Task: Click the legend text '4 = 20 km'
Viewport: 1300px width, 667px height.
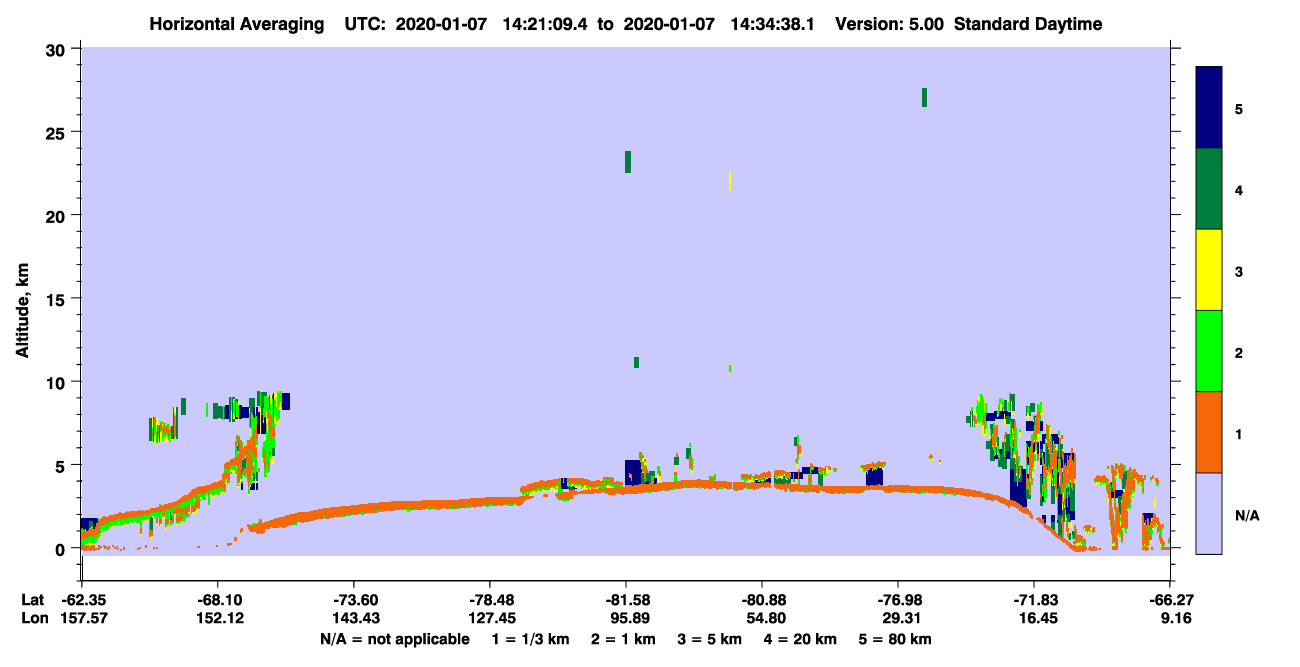Action: (800, 639)
